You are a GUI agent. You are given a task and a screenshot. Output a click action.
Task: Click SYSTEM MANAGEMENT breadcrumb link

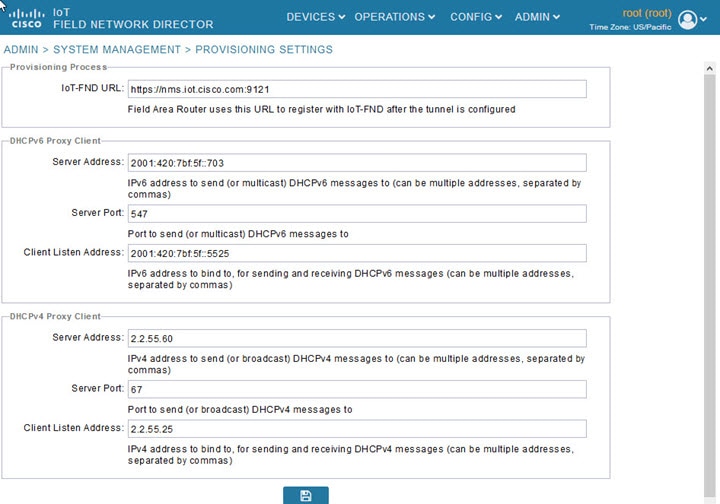click(117, 50)
